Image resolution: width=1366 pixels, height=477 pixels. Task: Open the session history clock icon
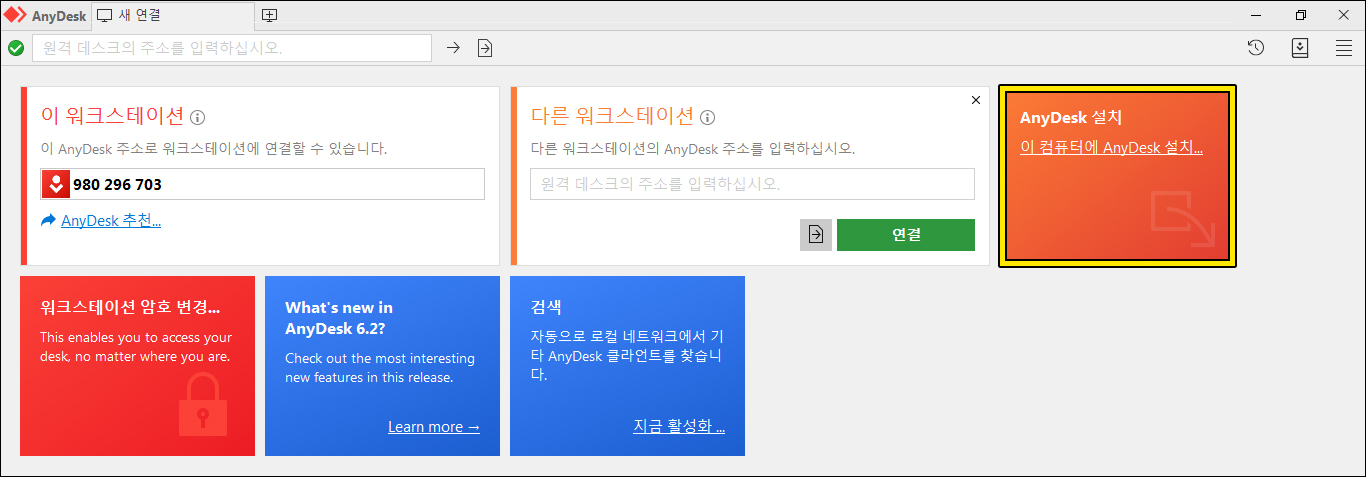pyautogui.click(x=1256, y=48)
